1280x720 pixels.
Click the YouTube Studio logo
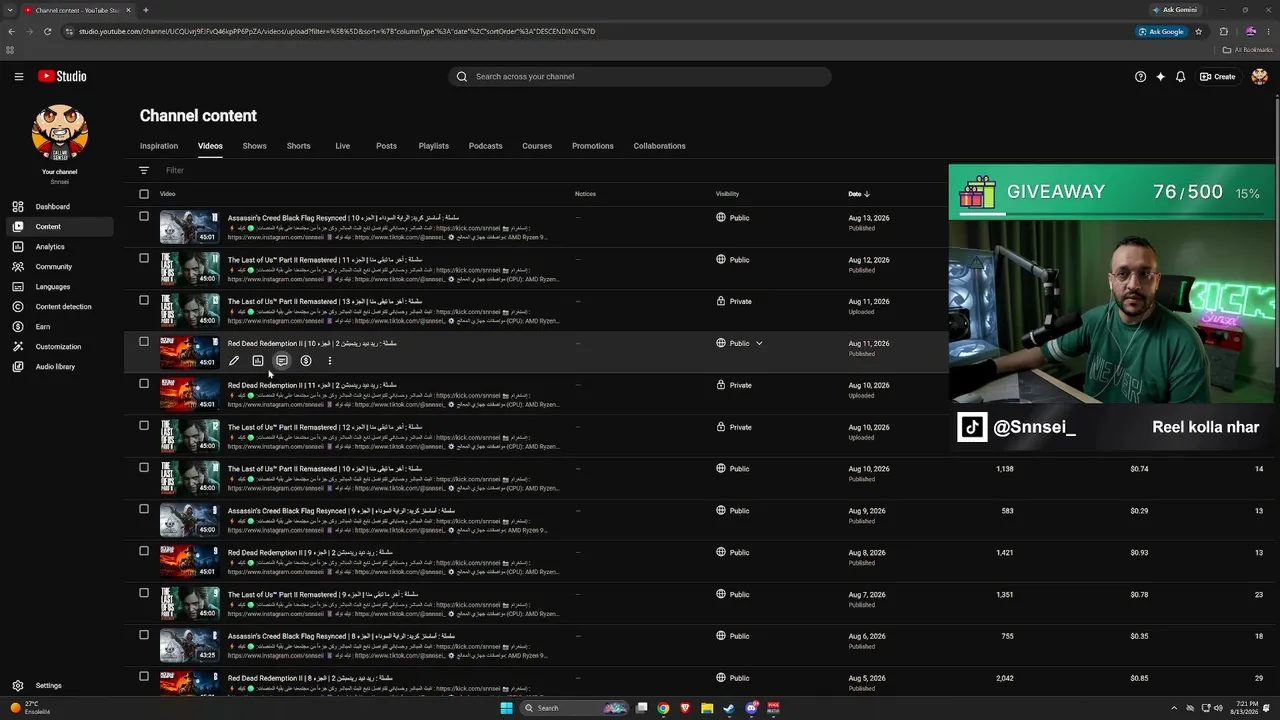62,76
